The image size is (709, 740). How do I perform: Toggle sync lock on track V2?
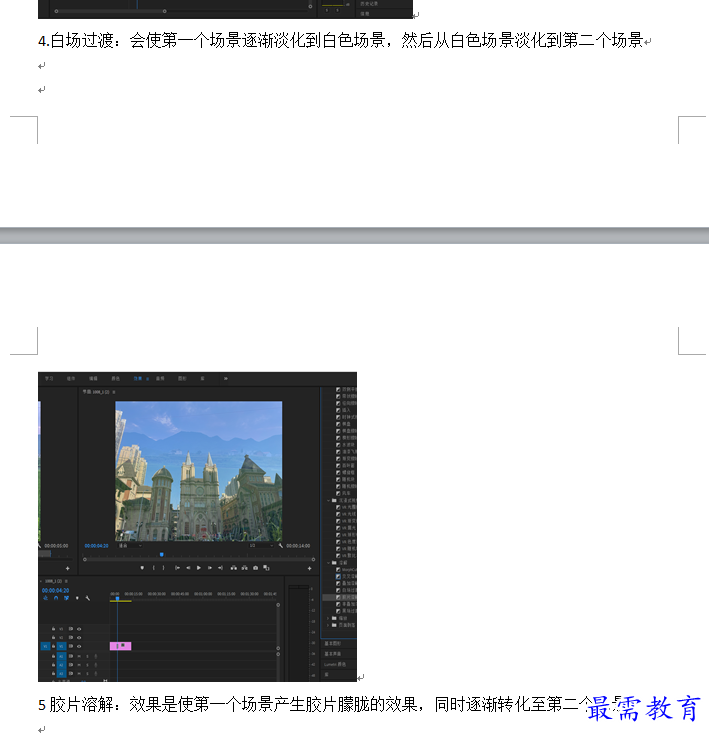71,638
